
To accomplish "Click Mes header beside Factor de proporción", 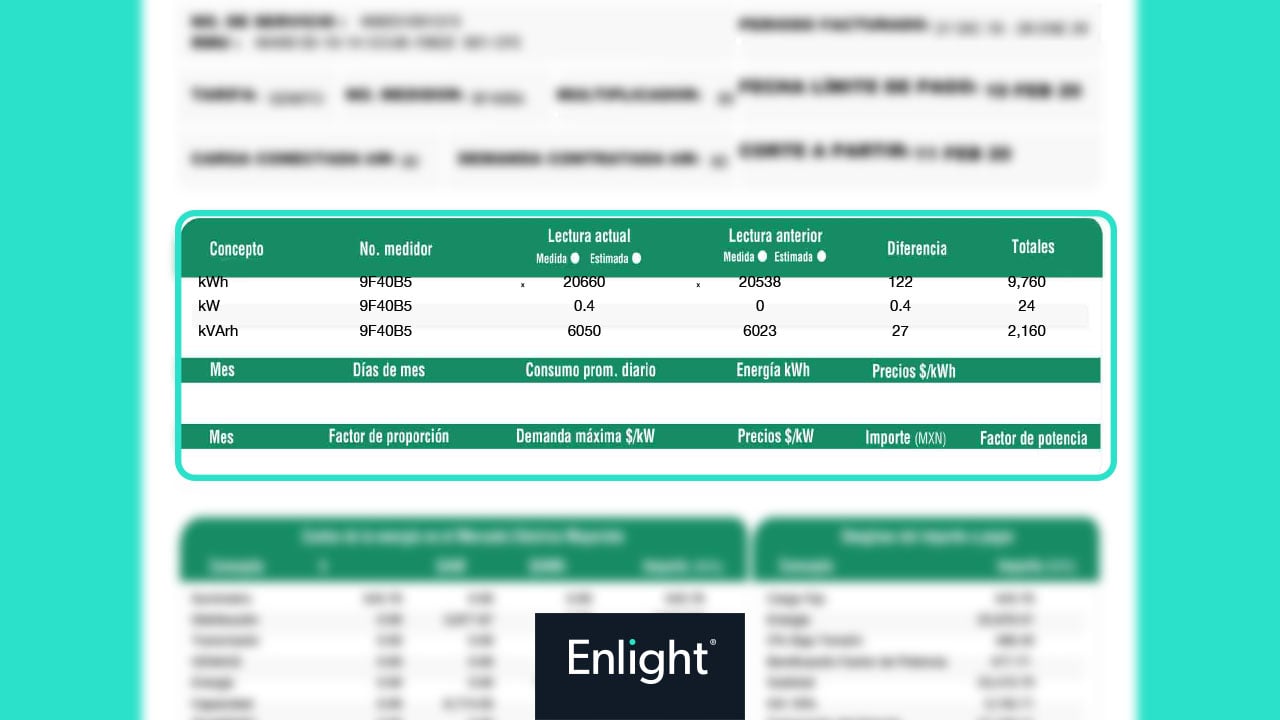I will tap(221, 437).
